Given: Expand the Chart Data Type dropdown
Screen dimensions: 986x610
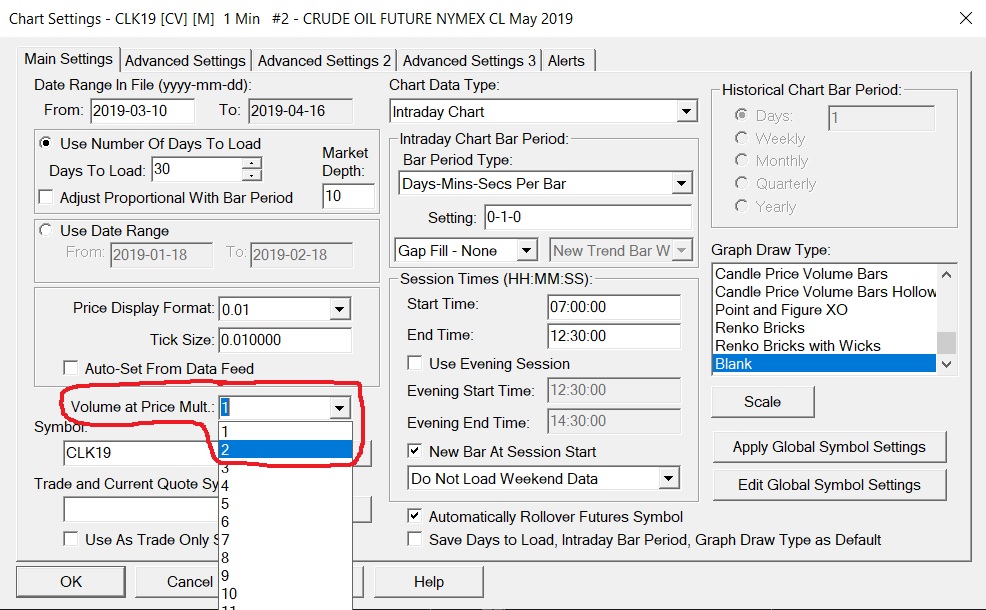Looking at the screenshot, I should pos(687,112).
